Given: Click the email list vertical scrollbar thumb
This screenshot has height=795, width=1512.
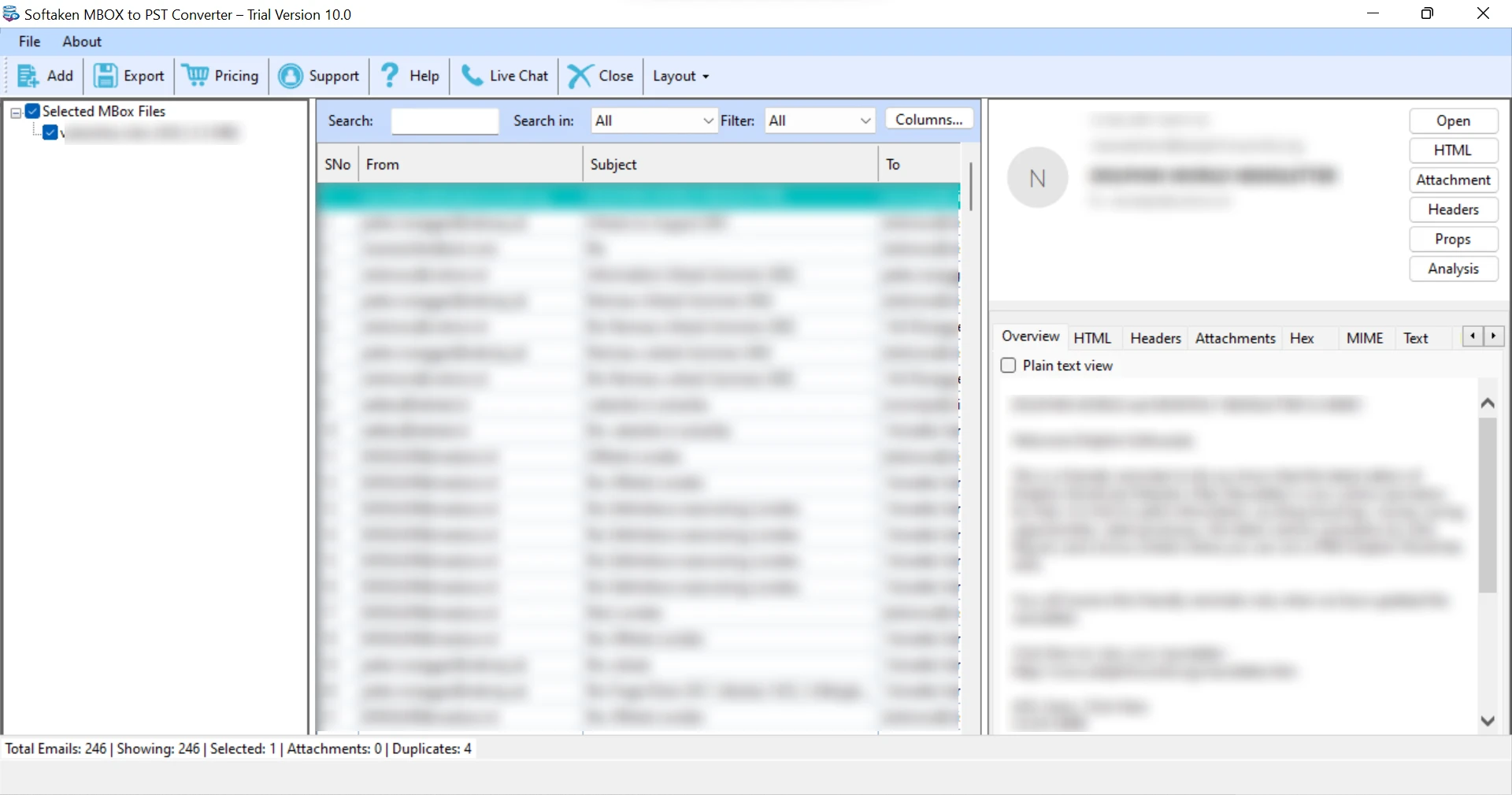Looking at the screenshot, I should [971, 187].
